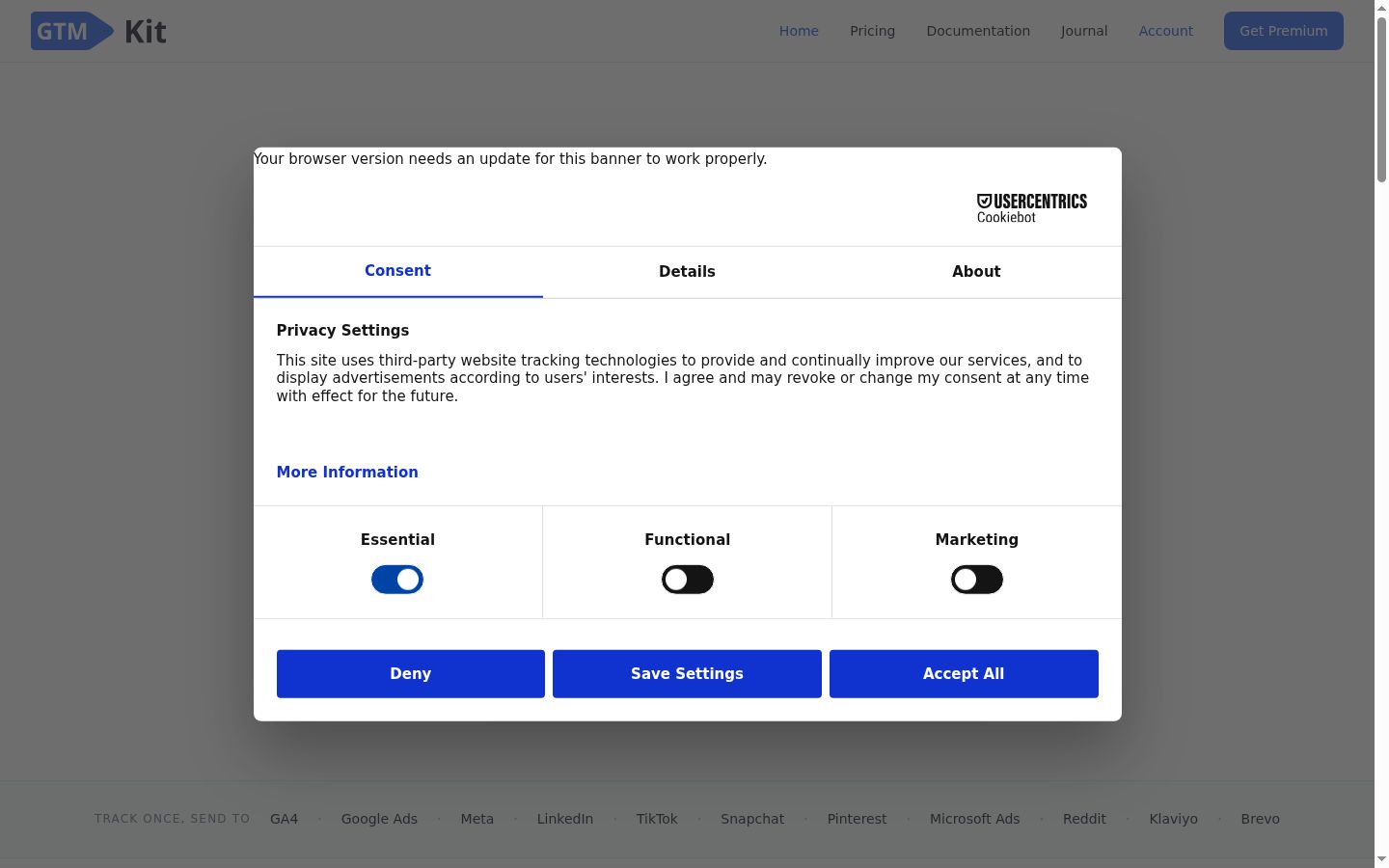The image size is (1389, 868).
Task: Open the More Information link
Action: [347, 472]
